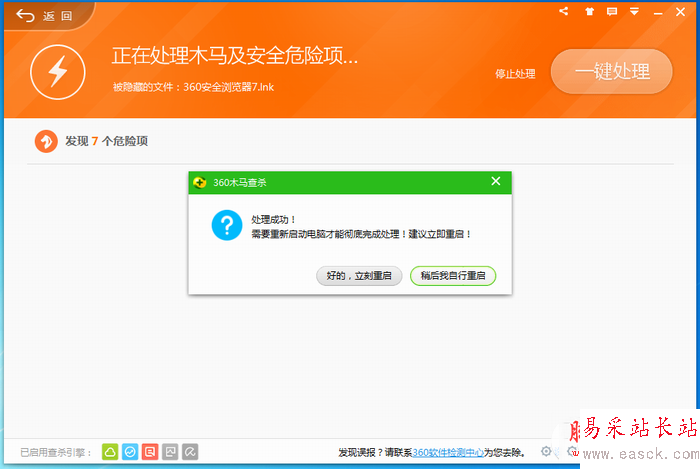Click 稍后我自行重启 button
The image size is (700, 469).
453,276
